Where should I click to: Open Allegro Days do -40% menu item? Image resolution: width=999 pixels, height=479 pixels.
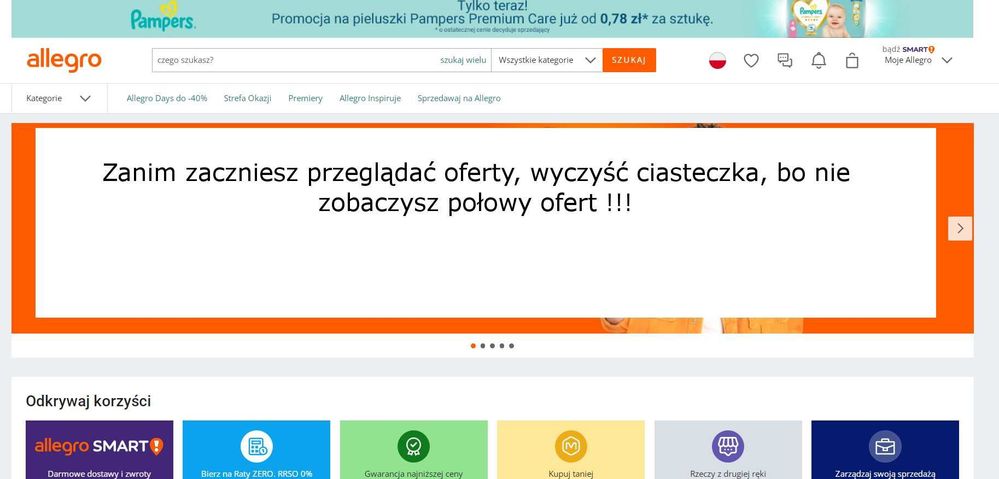[x=167, y=99]
